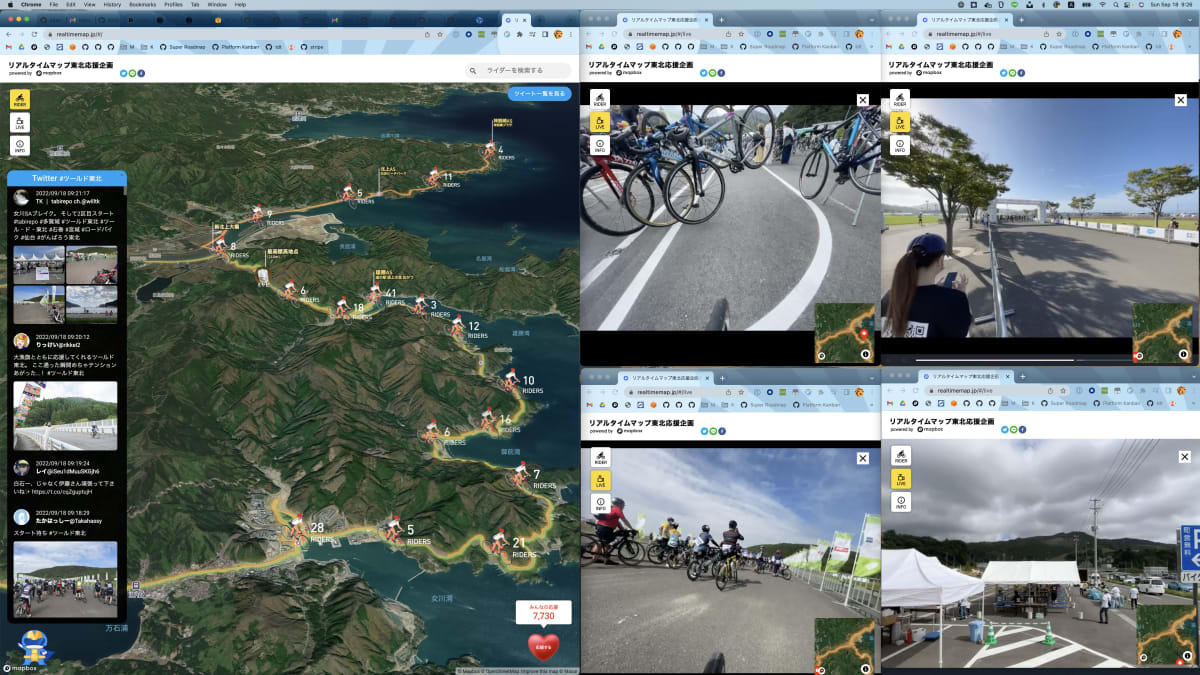The width and height of the screenshot is (1200, 675).
Task: Open the Bookmarks menu in the menu bar
Action: (142, 4)
